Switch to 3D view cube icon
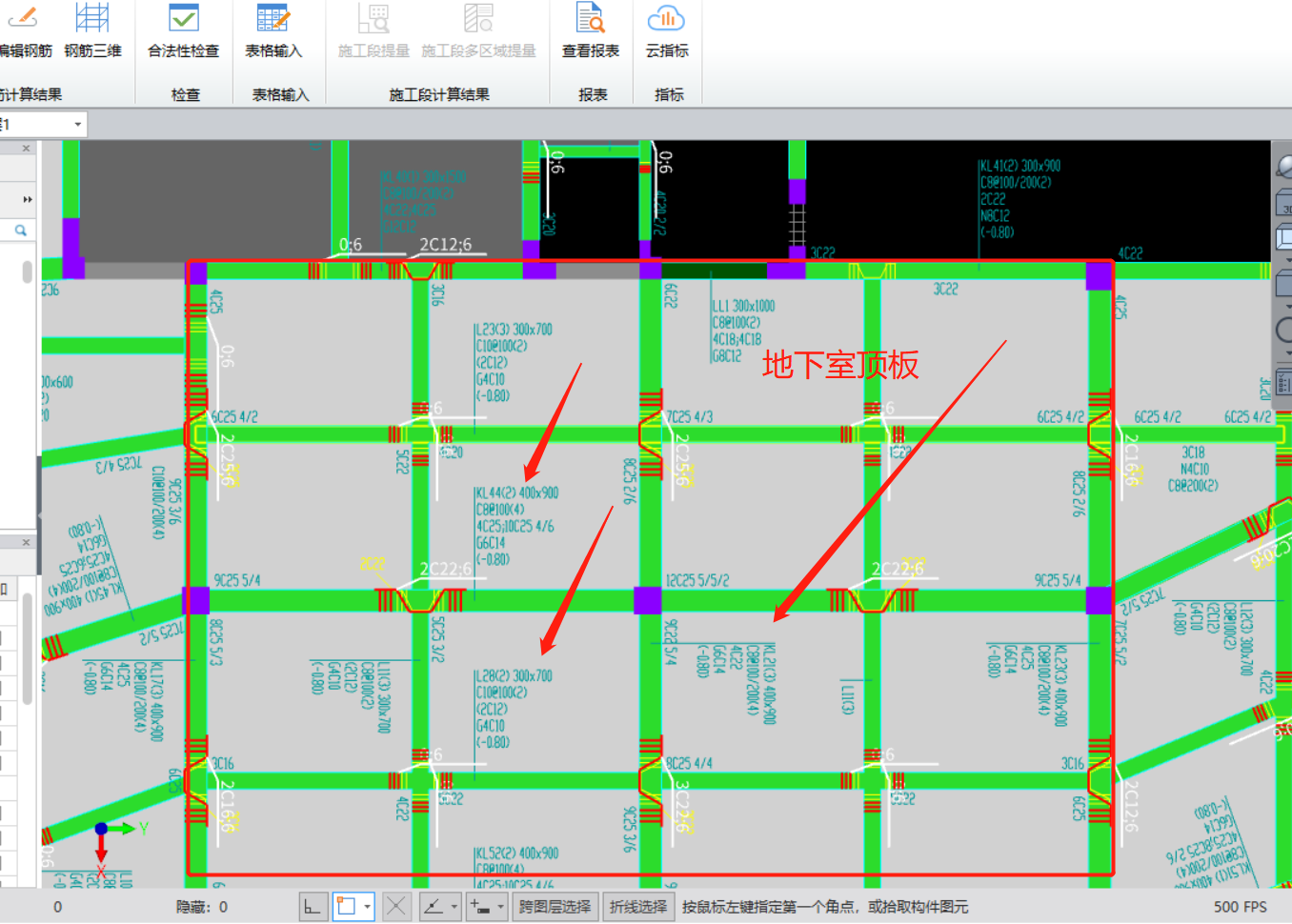Viewport: 1292px width, 924px height. click(x=1284, y=203)
